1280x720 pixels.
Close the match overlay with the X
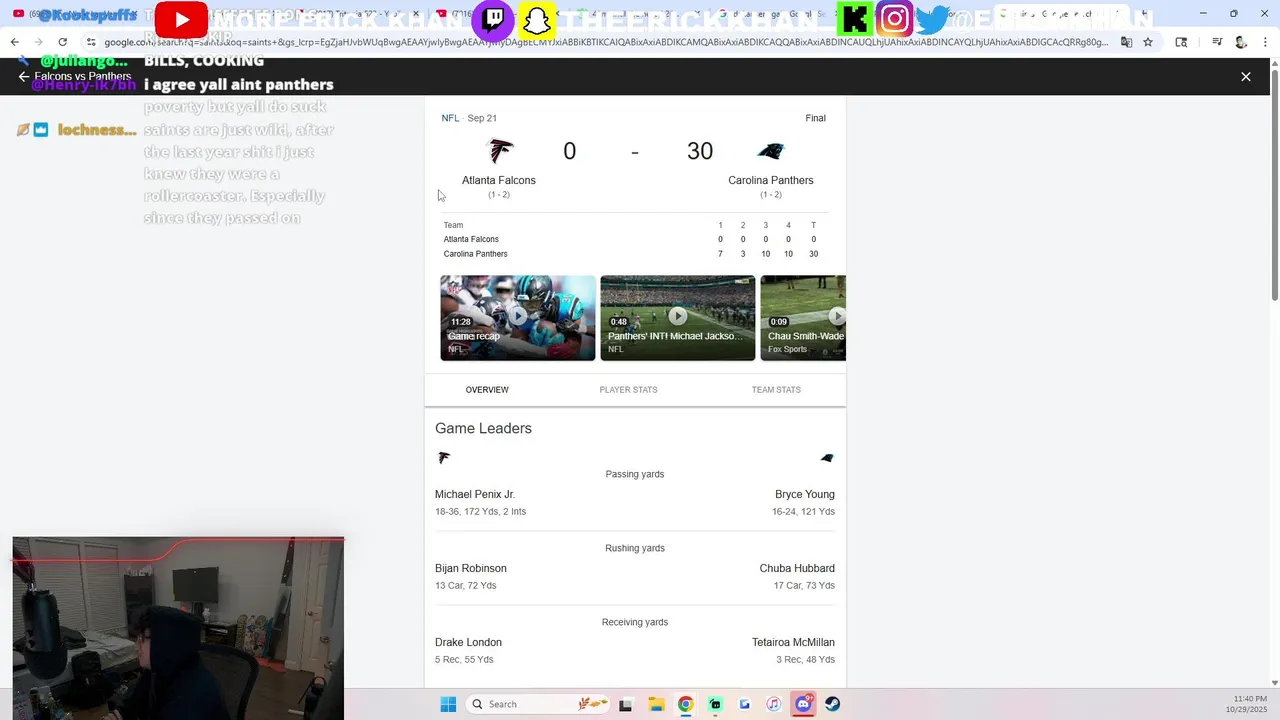[1246, 76]
